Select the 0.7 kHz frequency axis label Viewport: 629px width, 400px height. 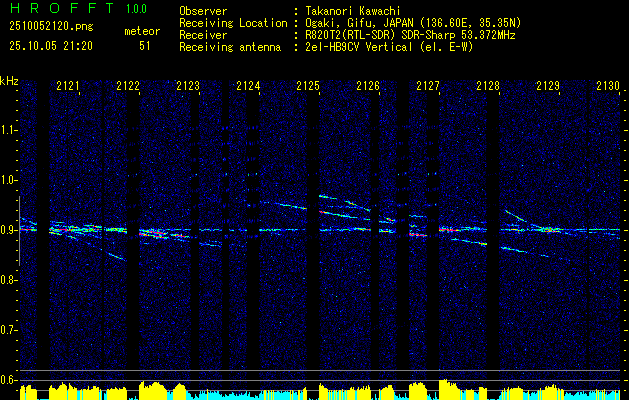click(10, 330)
